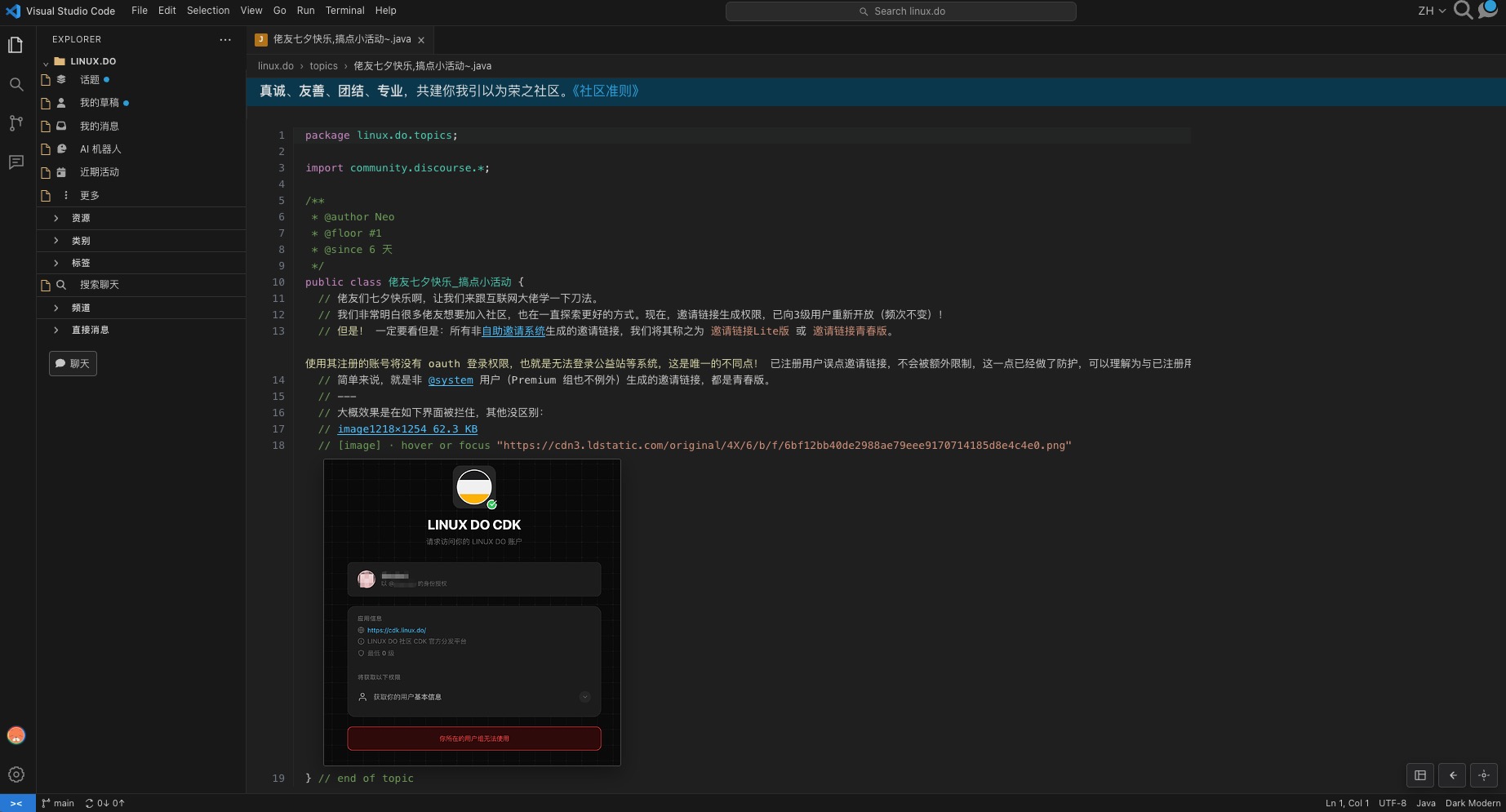Open the Selection menu
1506x812 pixels.
tap(208, 11)
